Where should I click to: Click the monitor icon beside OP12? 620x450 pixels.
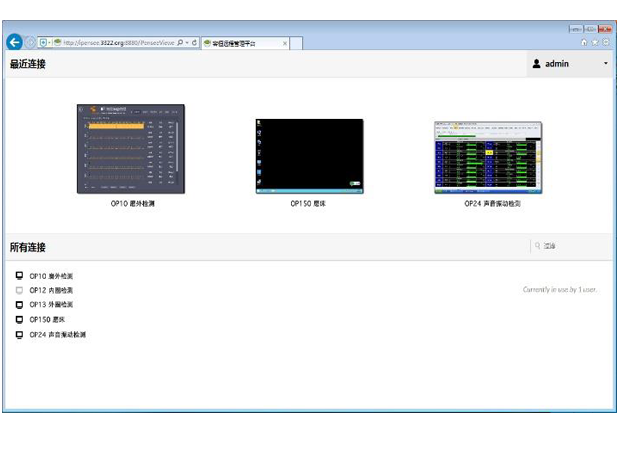tap(19, 290)
